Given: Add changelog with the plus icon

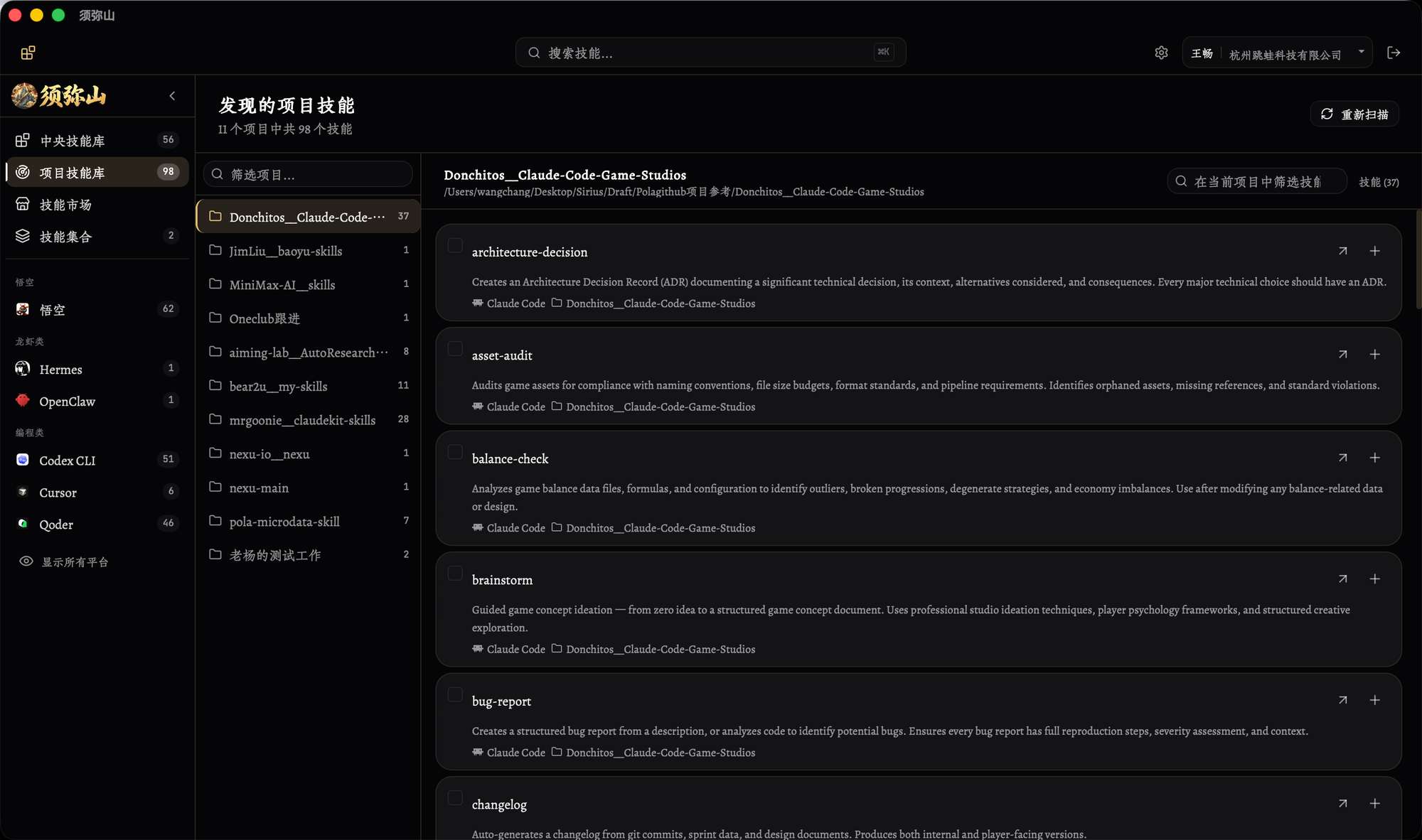Looking at the screenshot, I should pos(1375,803).
